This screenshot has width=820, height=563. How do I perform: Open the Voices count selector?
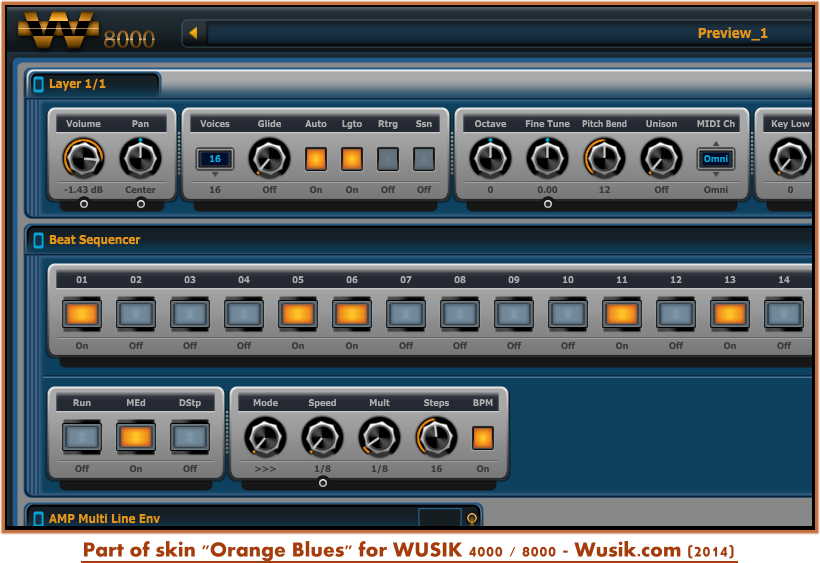pos(215,159)
